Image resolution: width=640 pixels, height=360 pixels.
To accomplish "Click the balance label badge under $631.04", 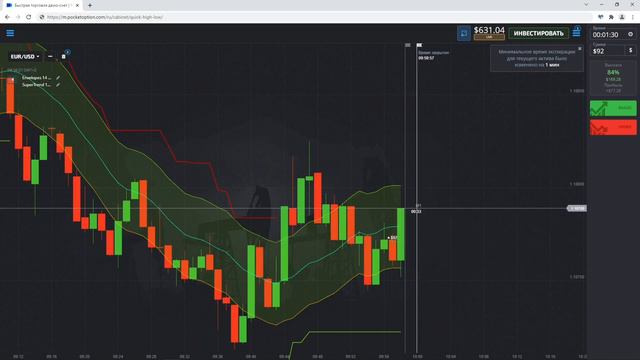I will 489,37.
